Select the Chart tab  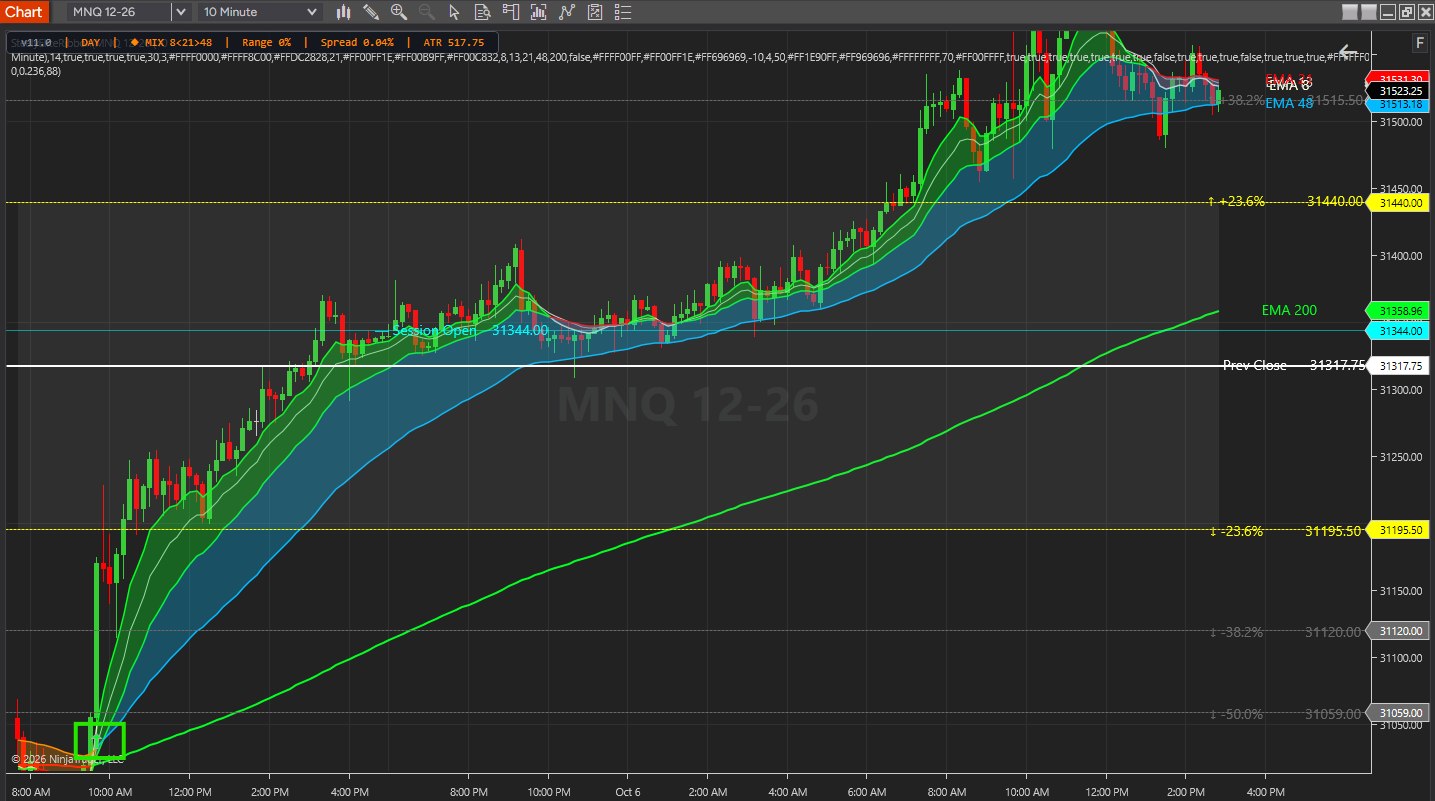click(x=24, y=12)
